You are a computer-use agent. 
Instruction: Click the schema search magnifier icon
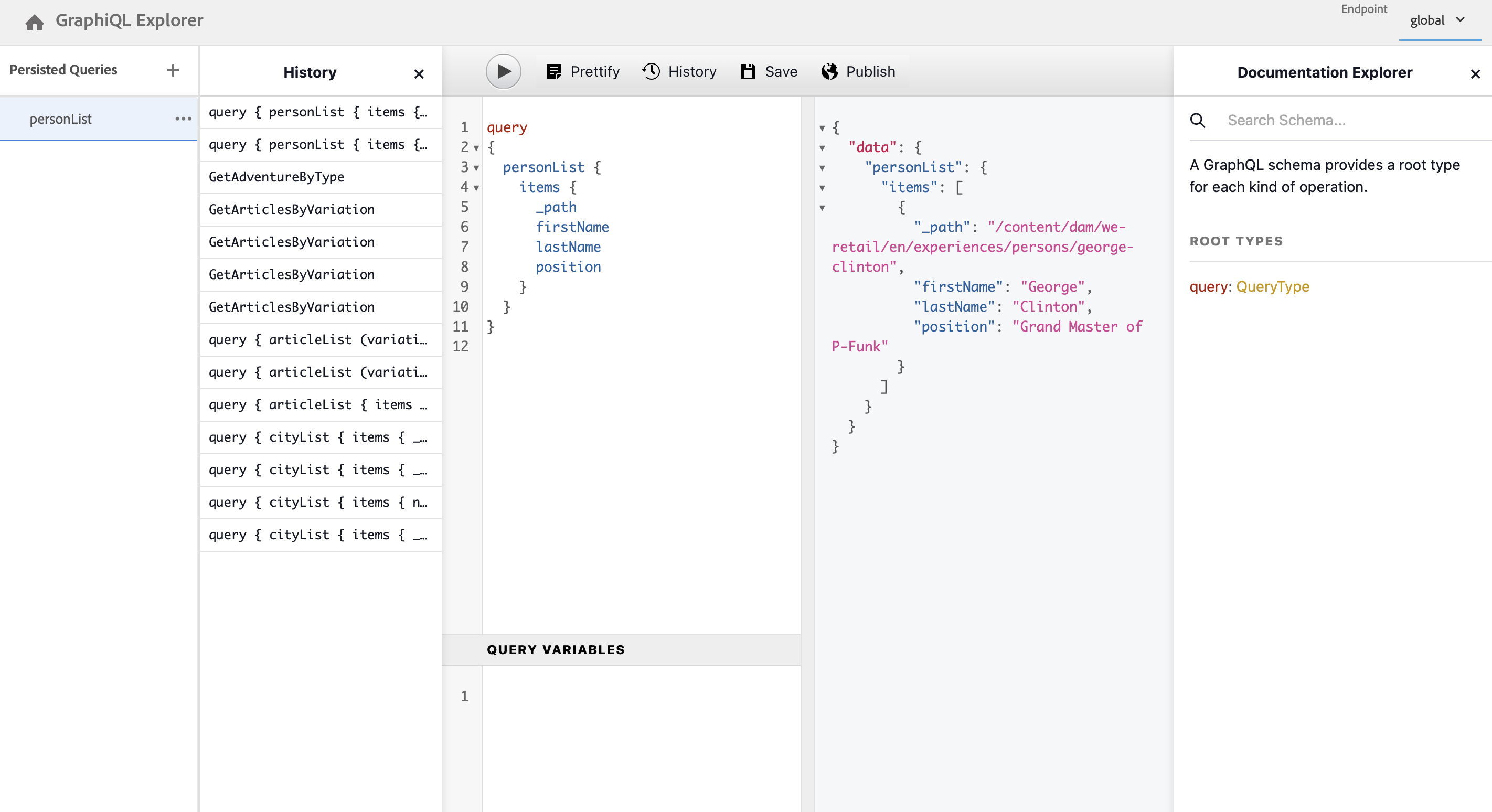1197,121
